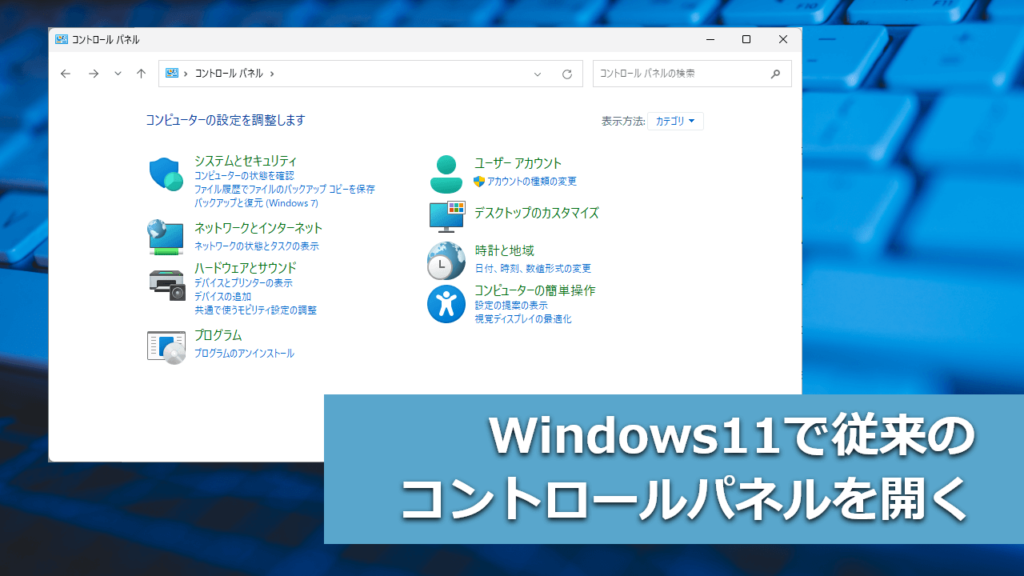1024x576 pixels.
Task: Open プログラムのアンインストール link
Action: [244, 353]
